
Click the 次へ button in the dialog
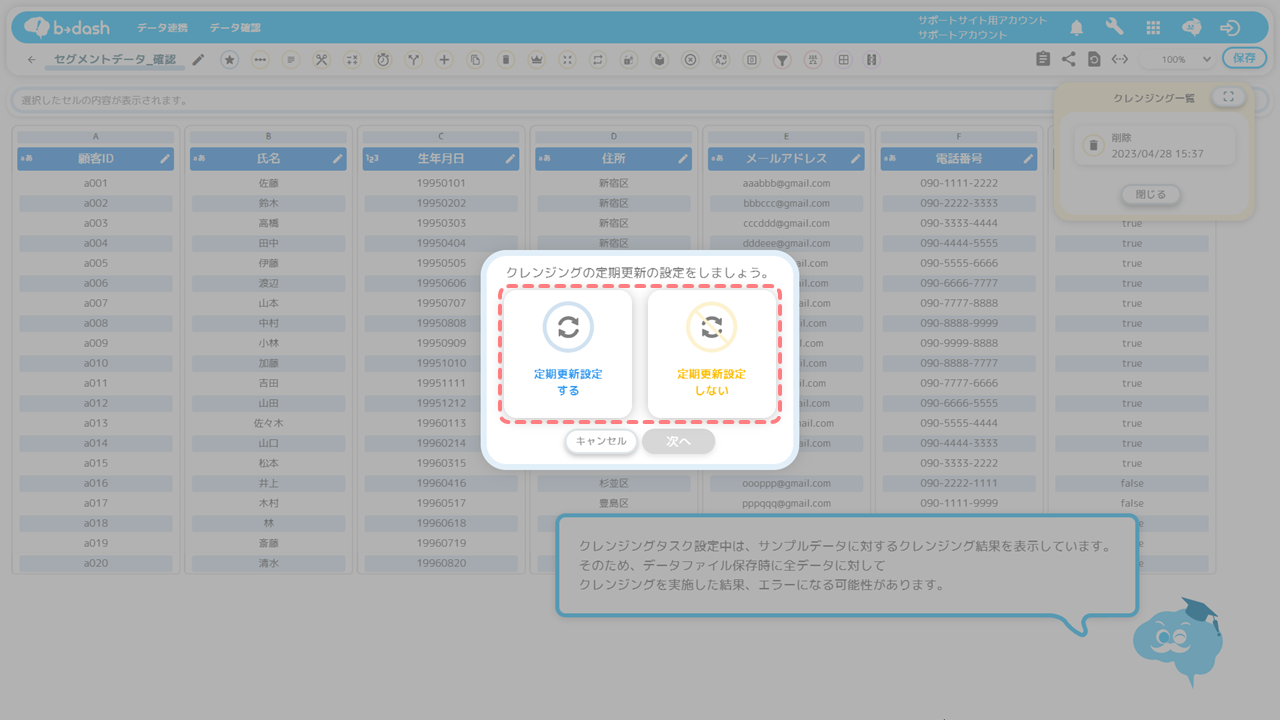(x=679, y=441)
